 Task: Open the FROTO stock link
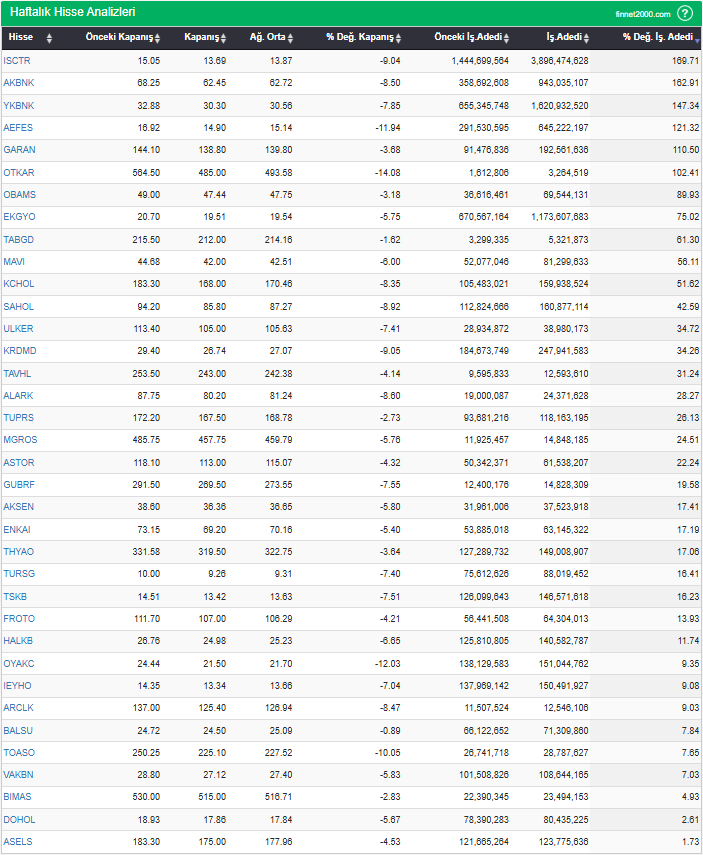pyautogui.click(x=19, y=619)
